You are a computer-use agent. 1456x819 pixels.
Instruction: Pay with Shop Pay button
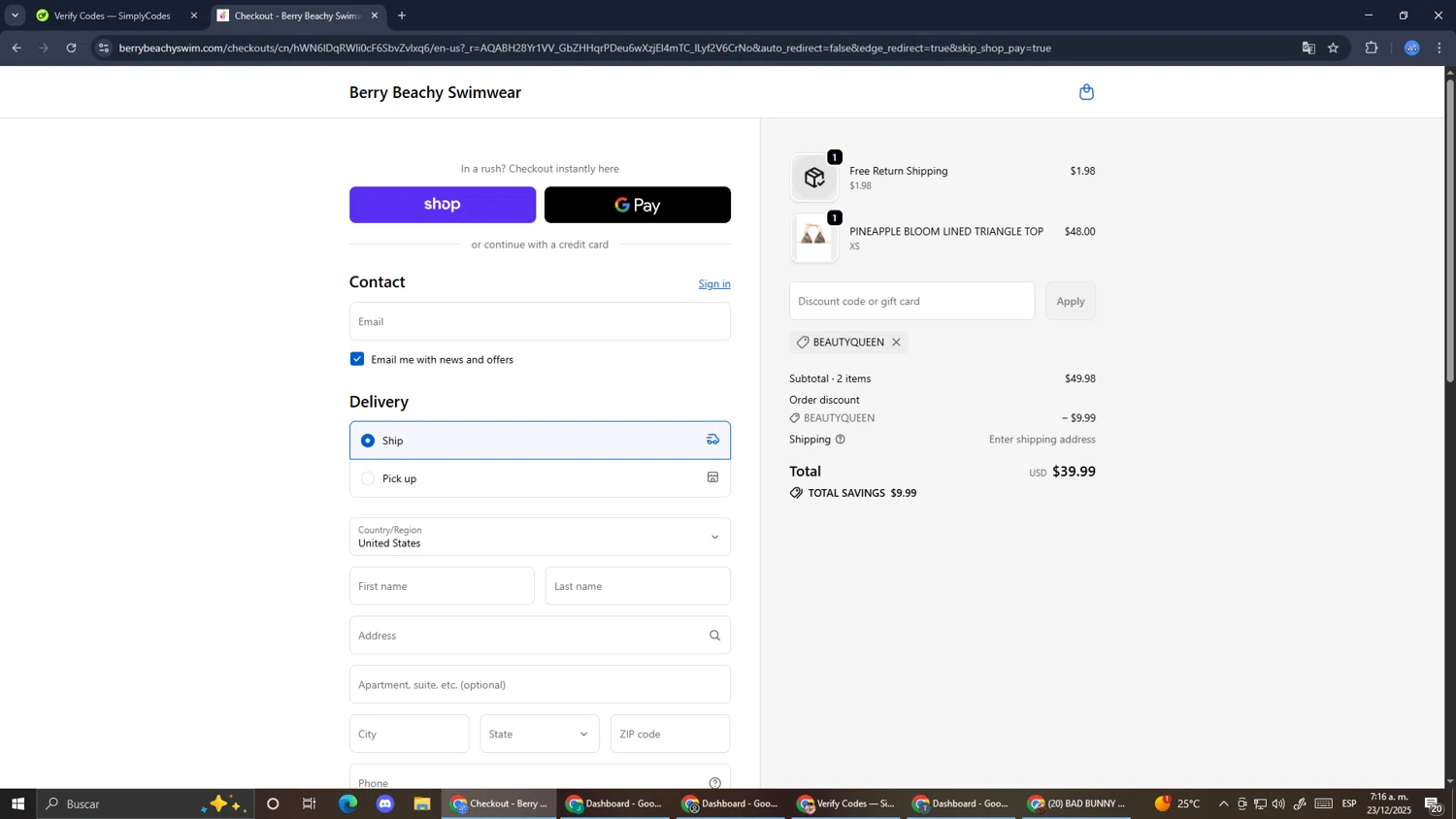443,205
